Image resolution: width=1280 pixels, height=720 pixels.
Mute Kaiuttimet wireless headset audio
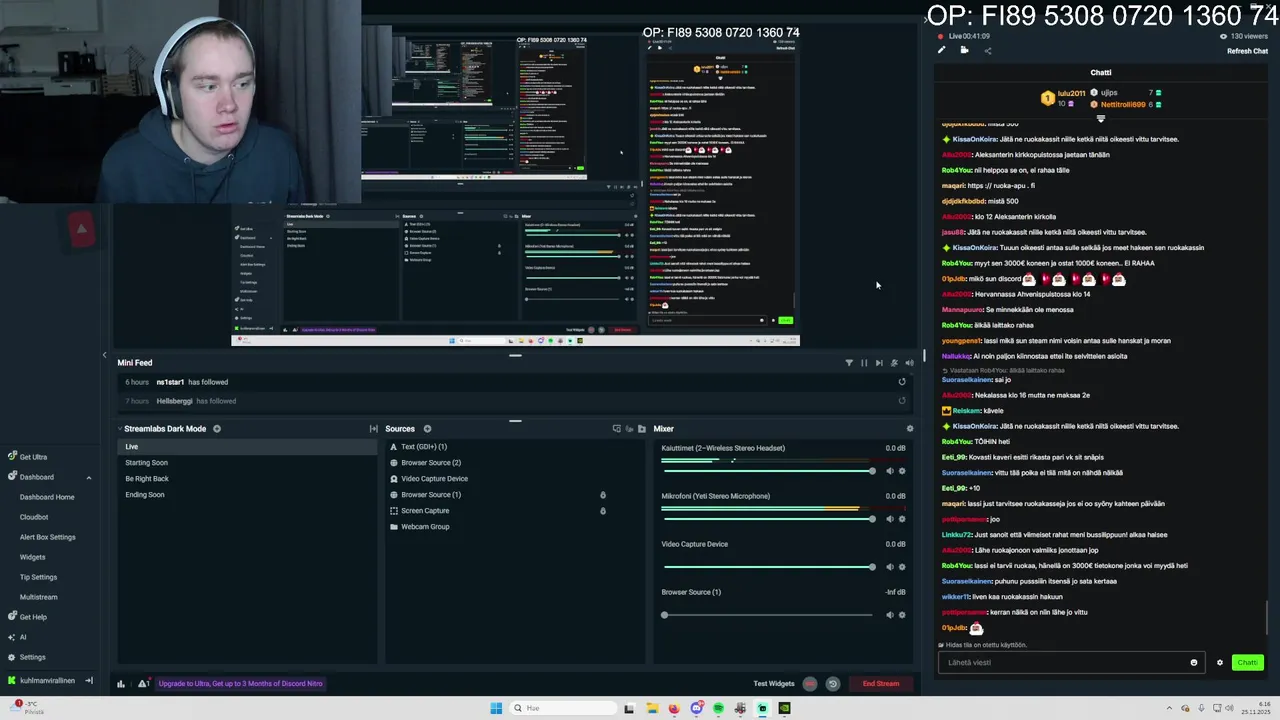click(889, 471)
